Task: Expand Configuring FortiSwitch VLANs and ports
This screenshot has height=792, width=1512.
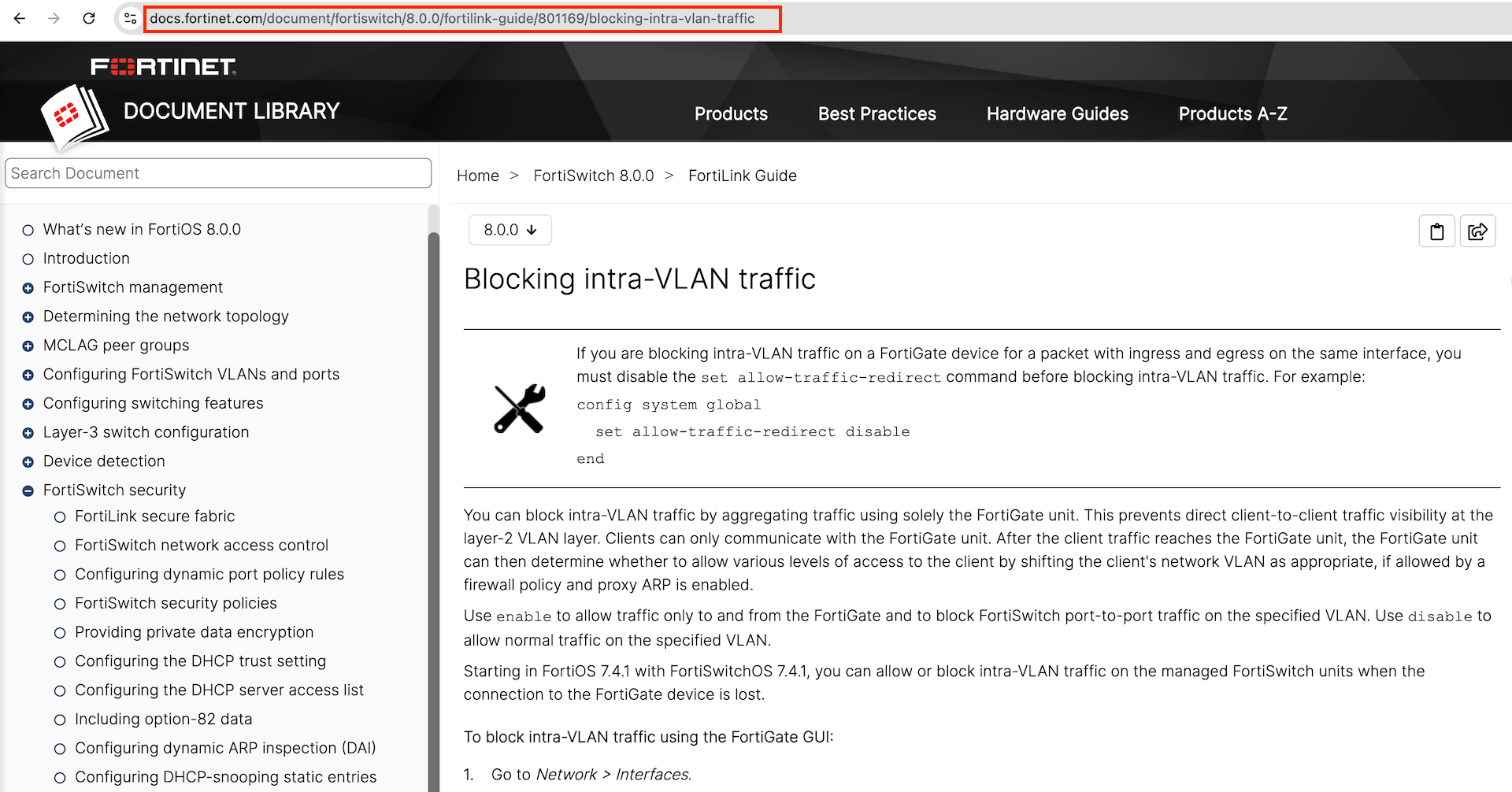Action: coord(28,376)
